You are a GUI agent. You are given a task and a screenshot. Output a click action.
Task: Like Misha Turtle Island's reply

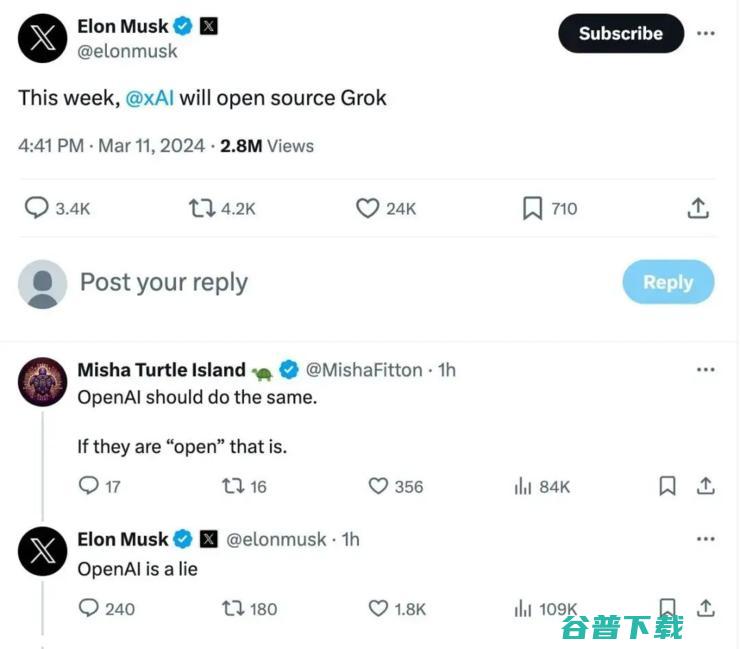point(378,486)
